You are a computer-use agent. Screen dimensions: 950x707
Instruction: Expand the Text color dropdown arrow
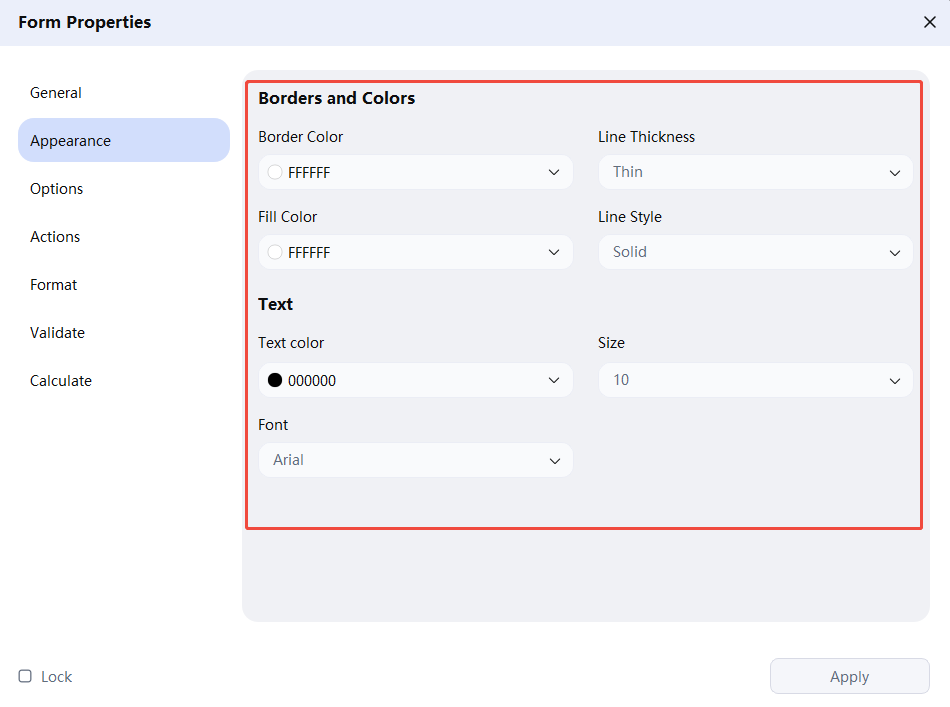click(554, 380)
